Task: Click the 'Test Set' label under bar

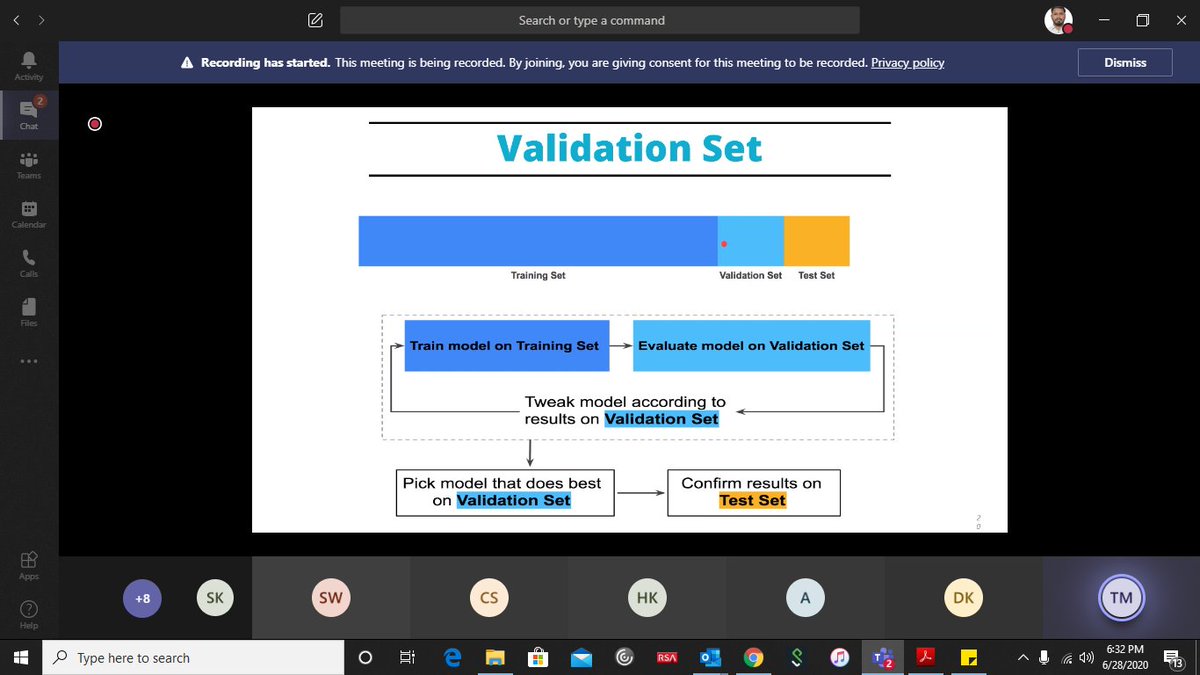Action: [816, 275]
